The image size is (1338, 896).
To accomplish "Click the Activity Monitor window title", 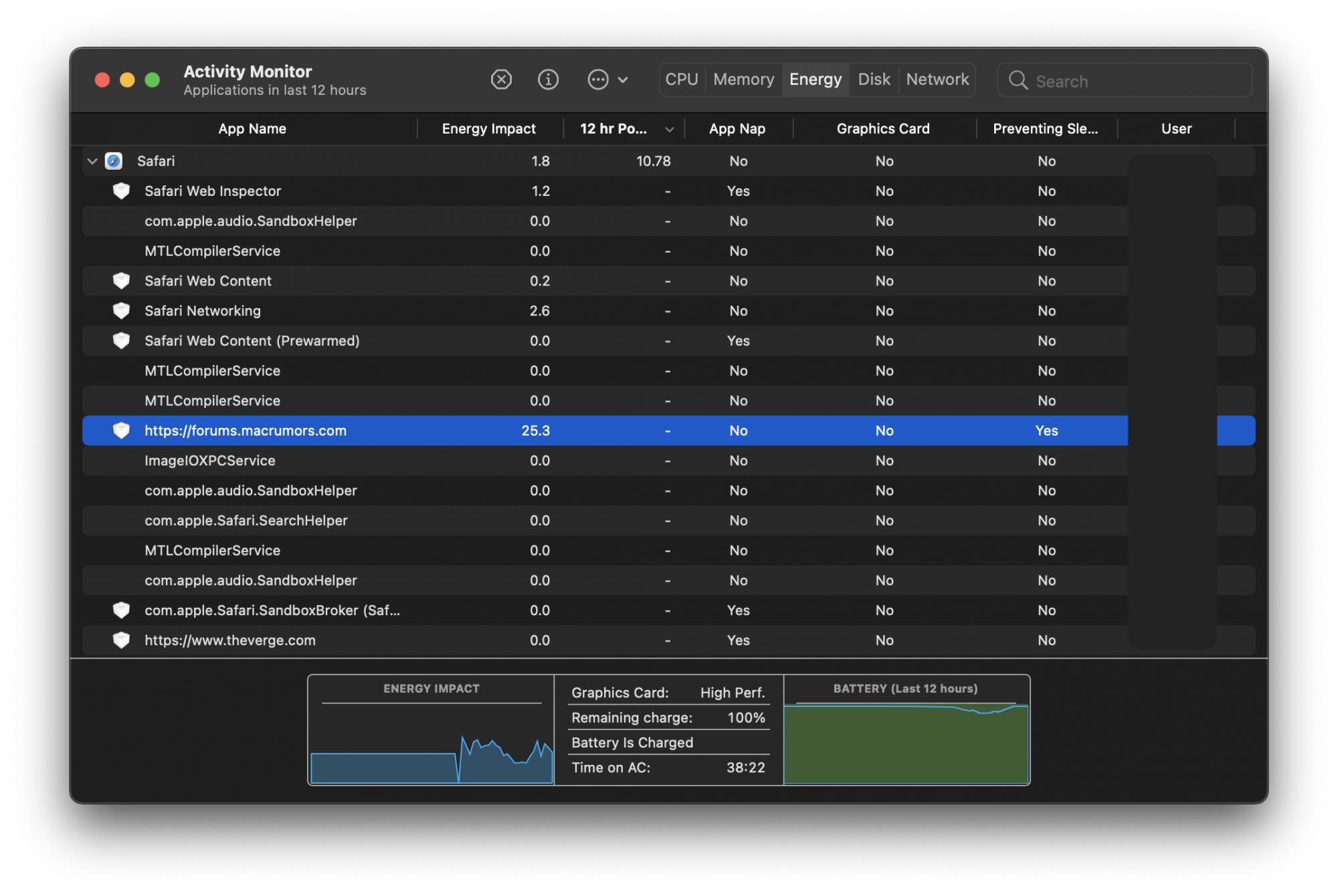I will pyautogui.click(x=248, y=72).
